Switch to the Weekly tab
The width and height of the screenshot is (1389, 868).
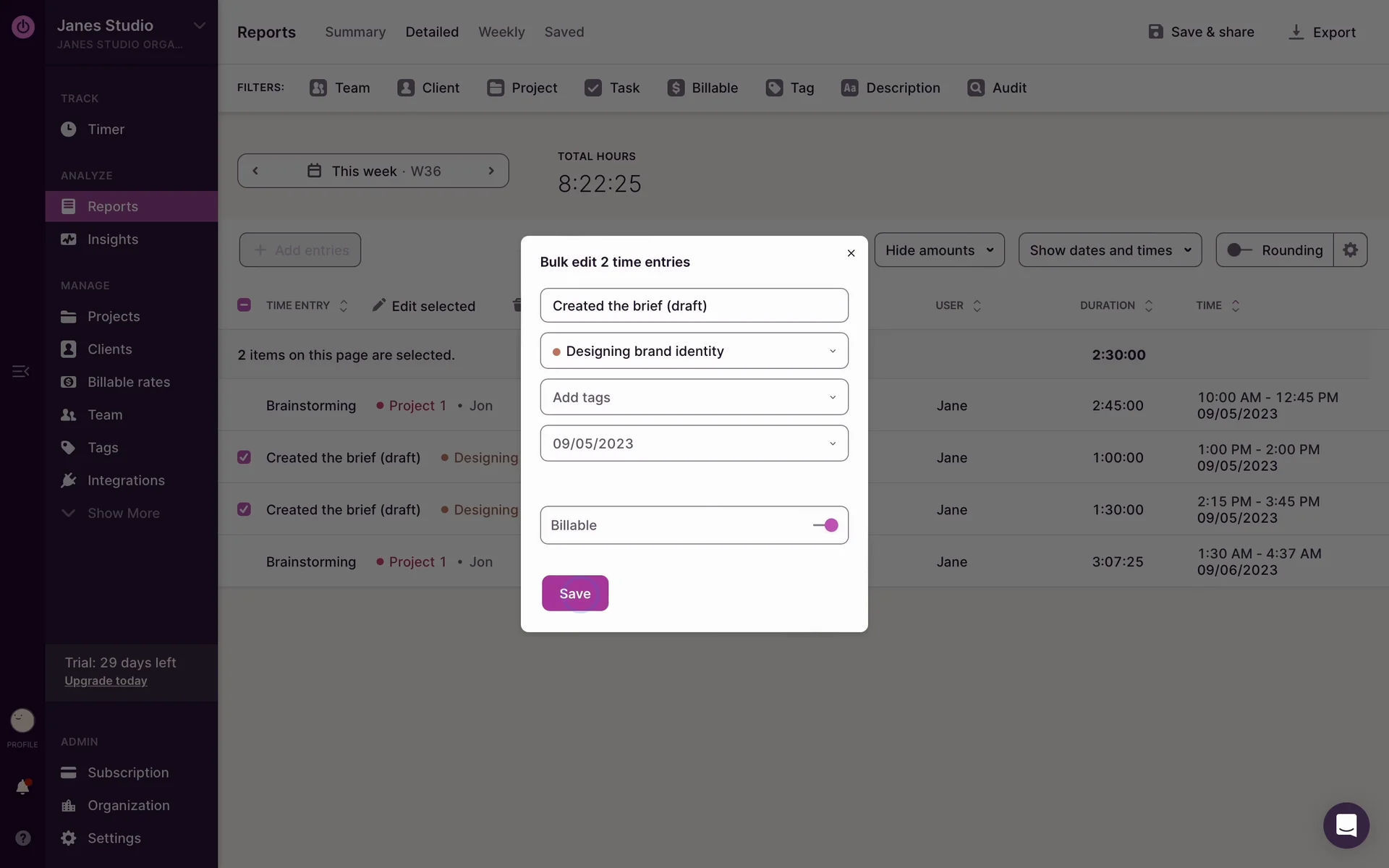click(x=501, y=32)
